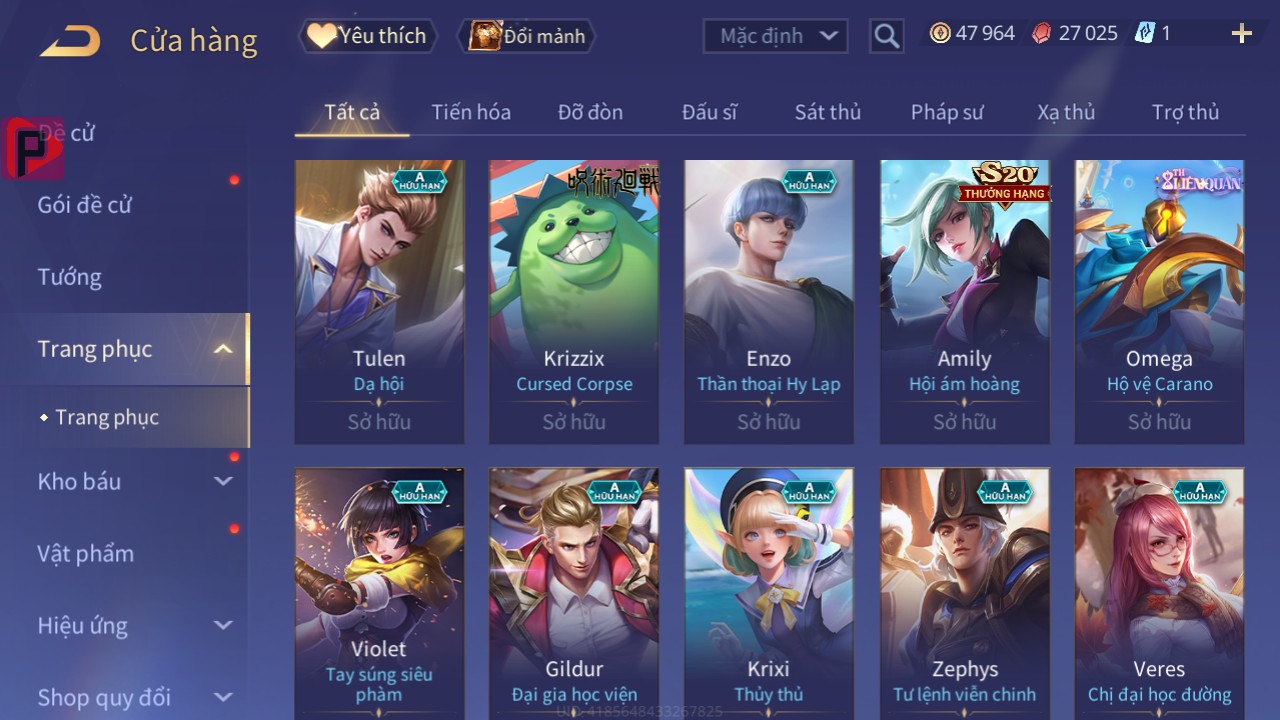Click the red ruby currency icon
This screenshot has width=1280, height=720.
(1042, 33)
